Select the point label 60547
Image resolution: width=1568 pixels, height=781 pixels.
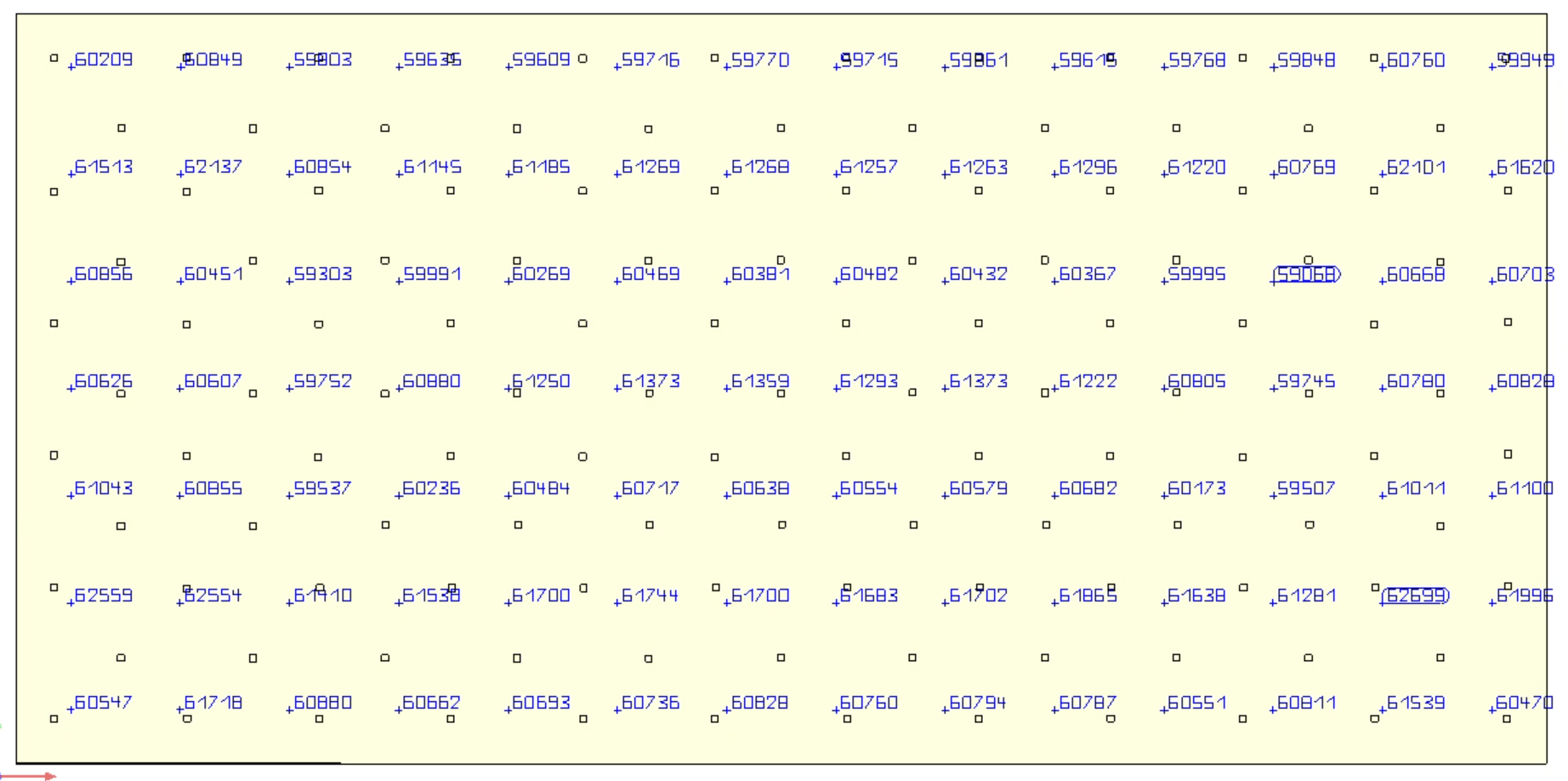click(x=104, y=703)
